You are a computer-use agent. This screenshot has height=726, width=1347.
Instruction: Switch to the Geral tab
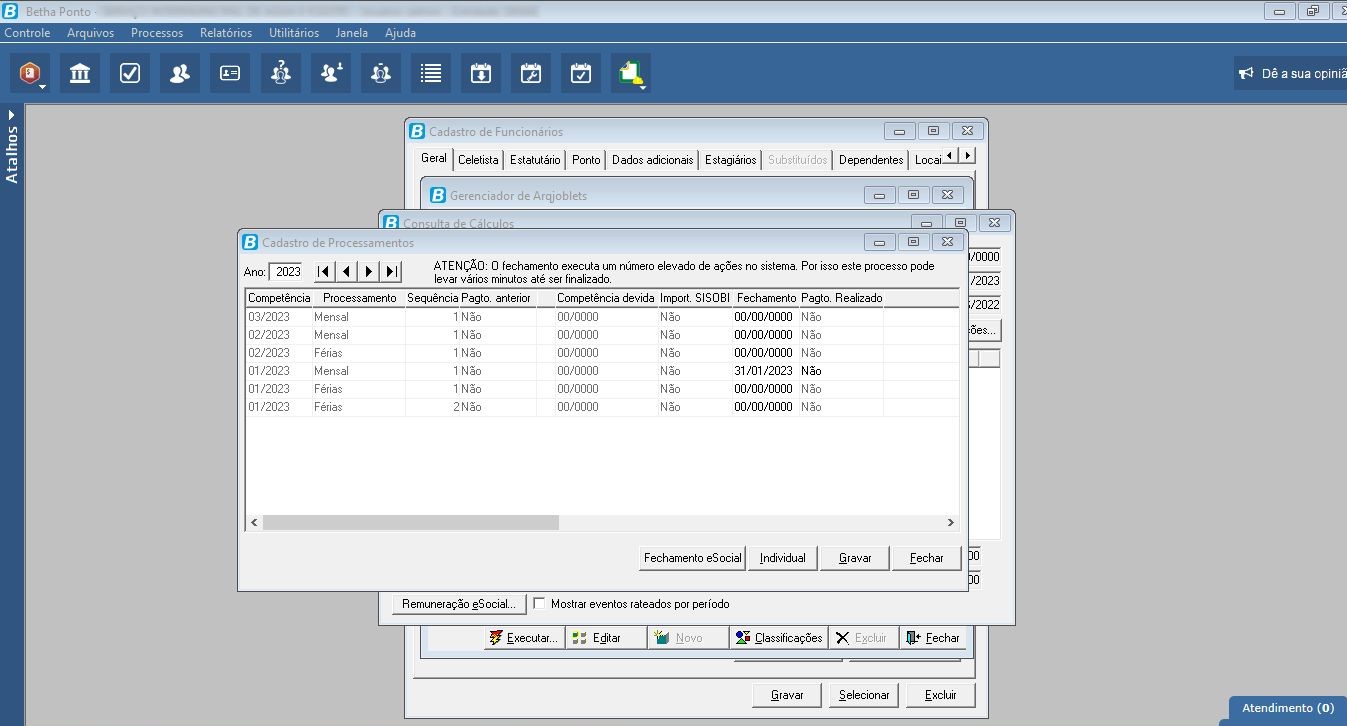(x=434, y=159)
